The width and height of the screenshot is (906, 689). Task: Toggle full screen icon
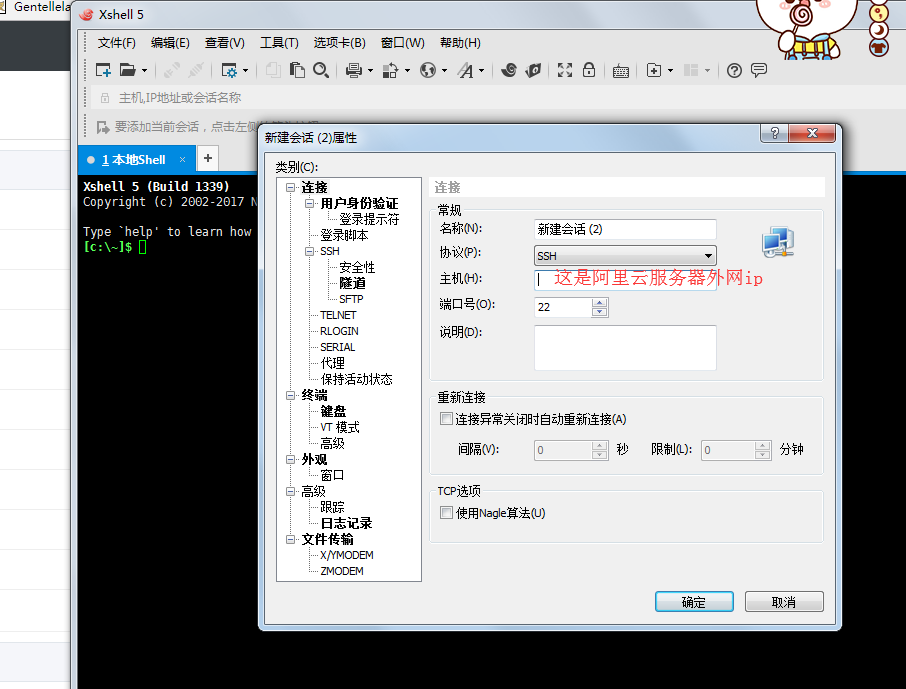(565, 71)
